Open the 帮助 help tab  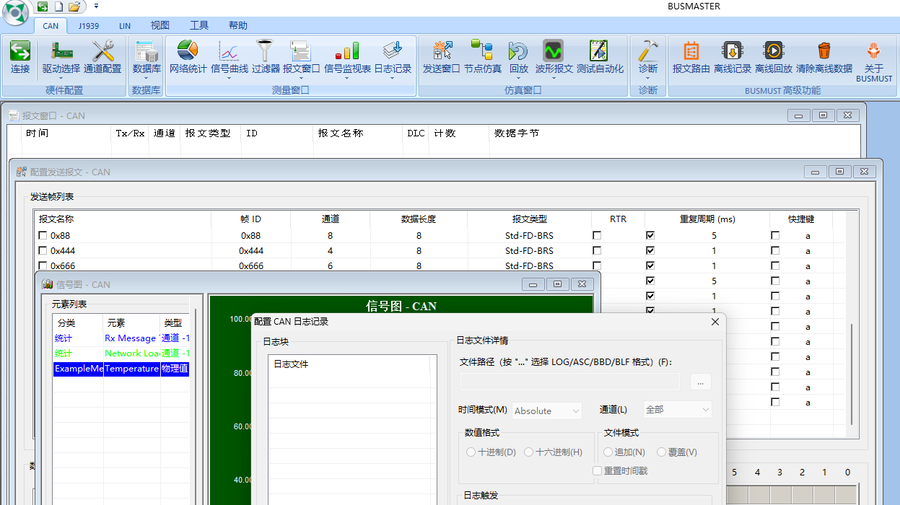pyautogui.click(x=238, y=26)
